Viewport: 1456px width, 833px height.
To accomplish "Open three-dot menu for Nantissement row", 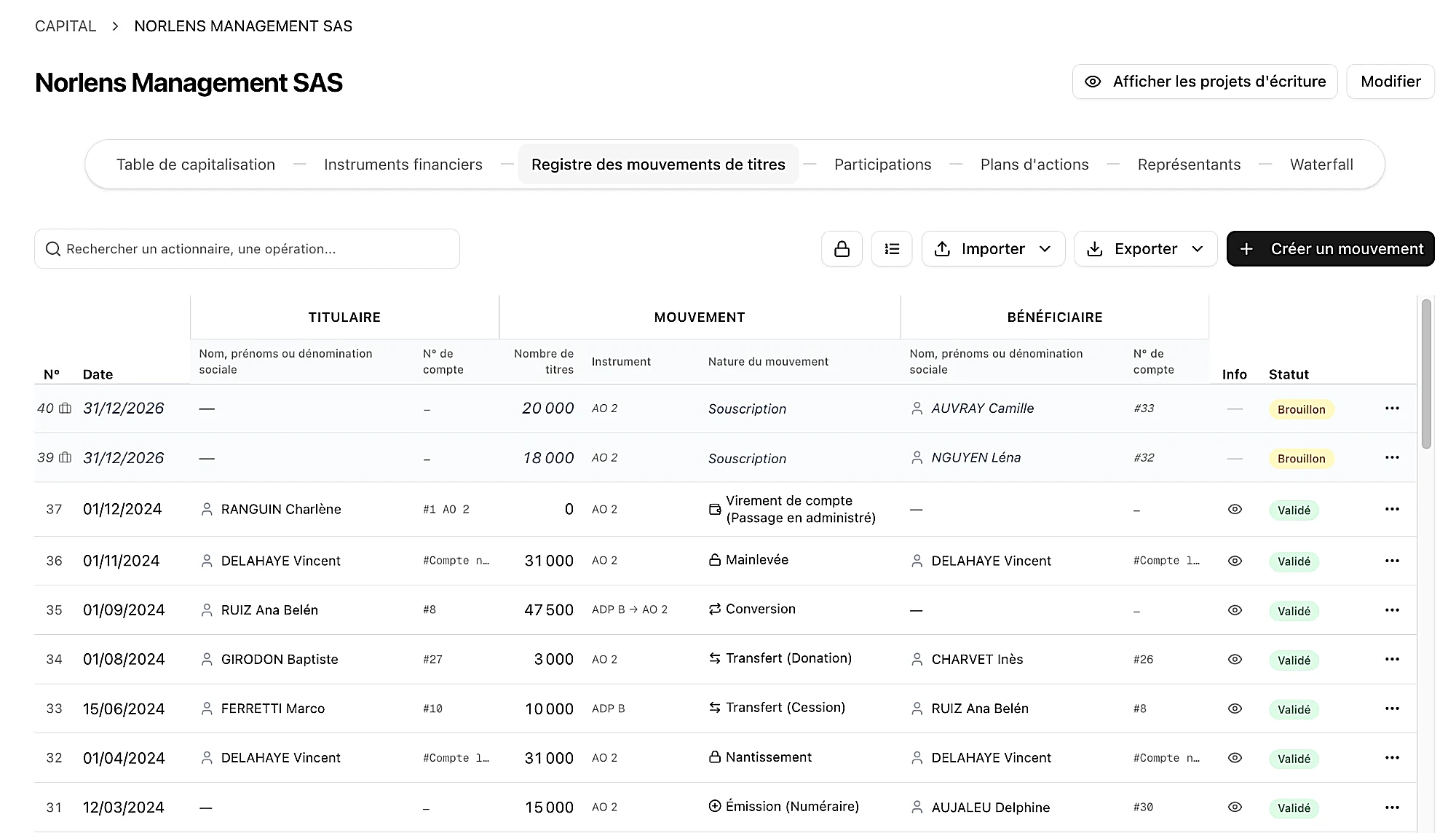I will (1392, 758).
